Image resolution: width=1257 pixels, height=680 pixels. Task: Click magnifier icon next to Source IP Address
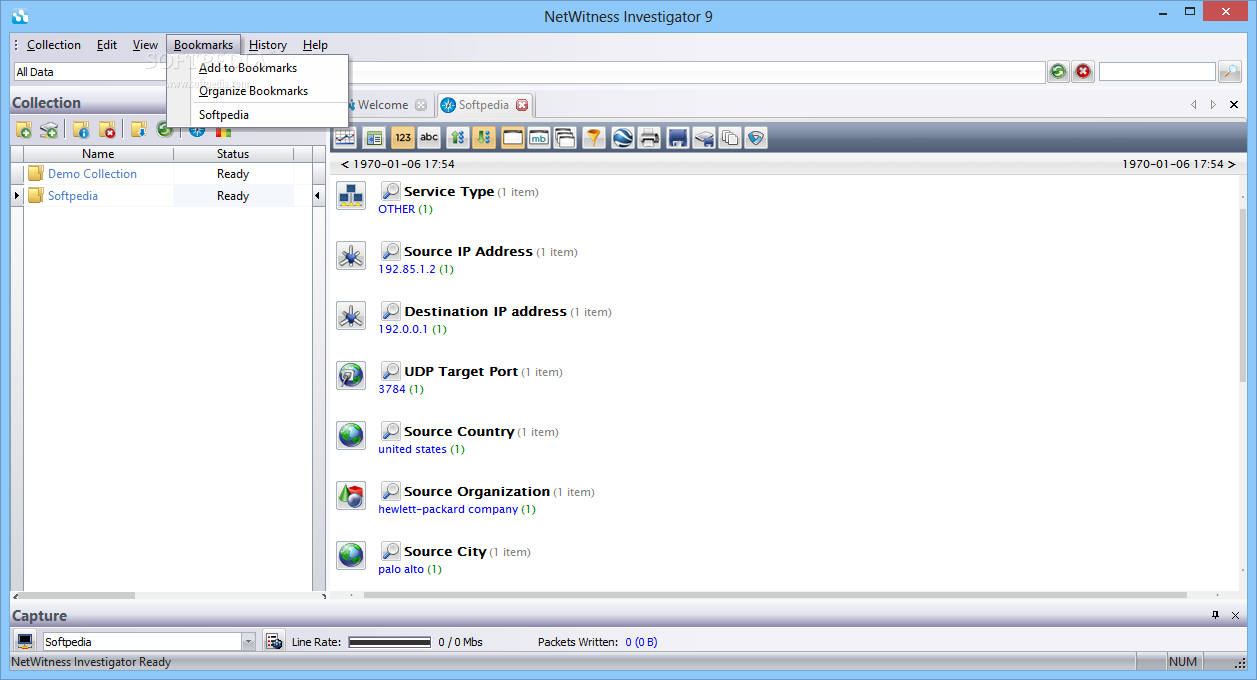[391, 251]
